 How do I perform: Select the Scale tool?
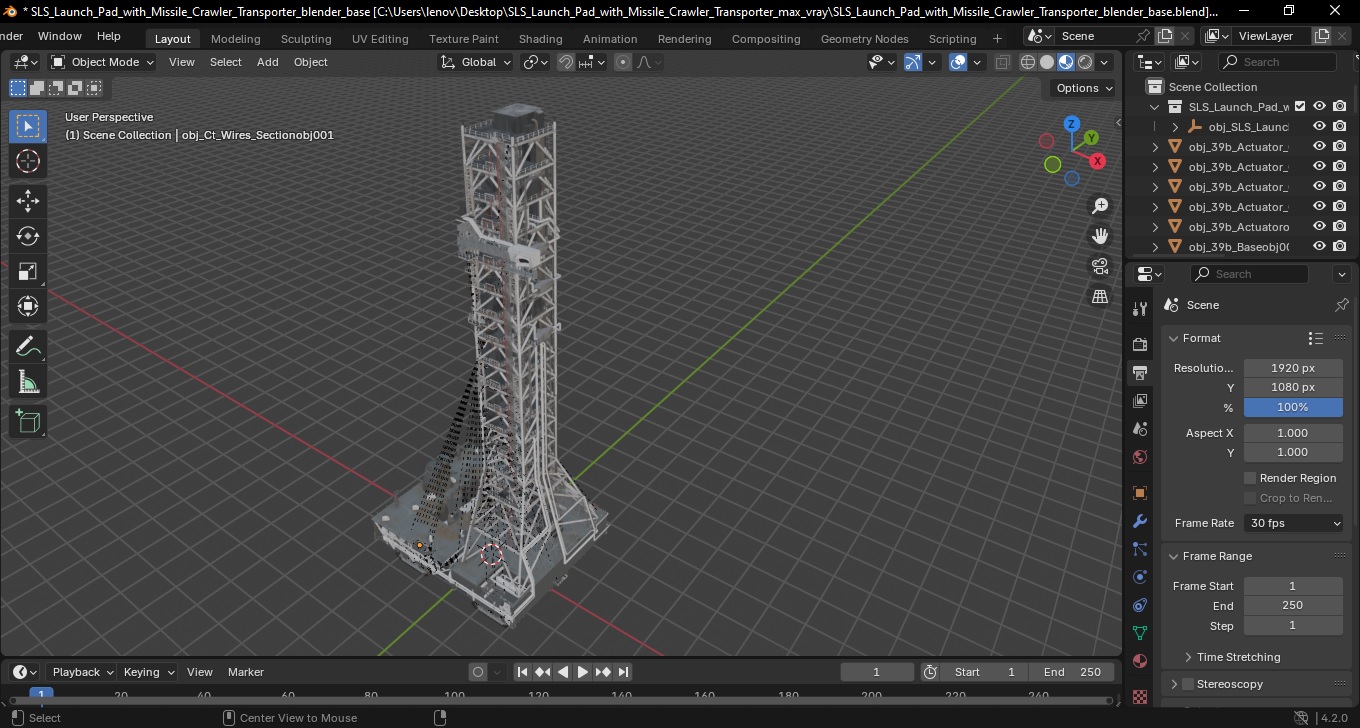tap(28, 271)
